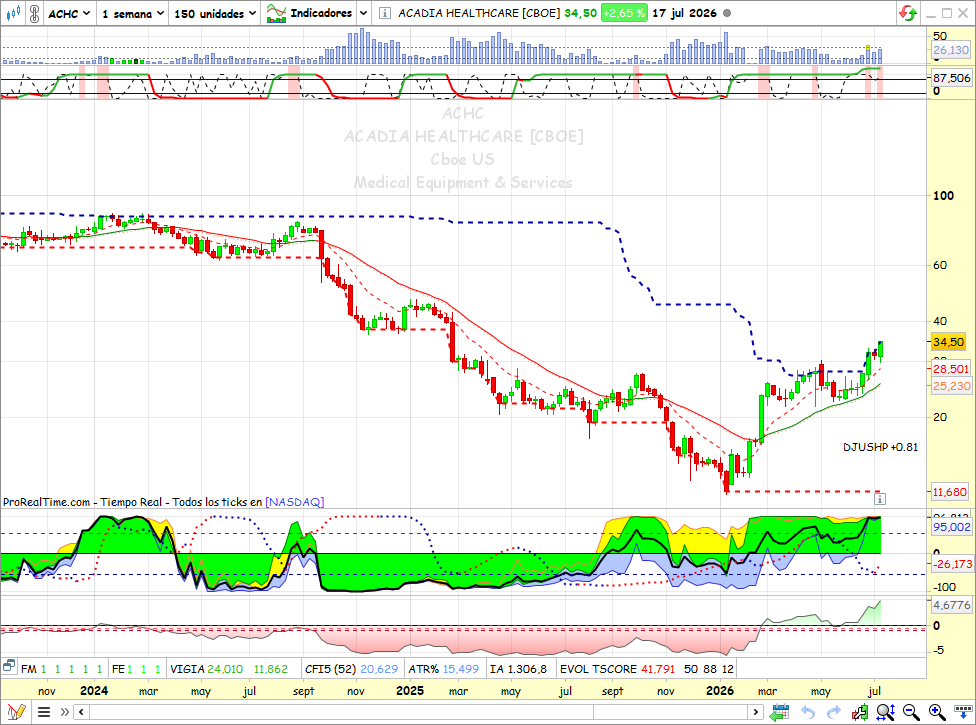
Task: Expand the arrow next to Indicadores
Action: point(364,13)
